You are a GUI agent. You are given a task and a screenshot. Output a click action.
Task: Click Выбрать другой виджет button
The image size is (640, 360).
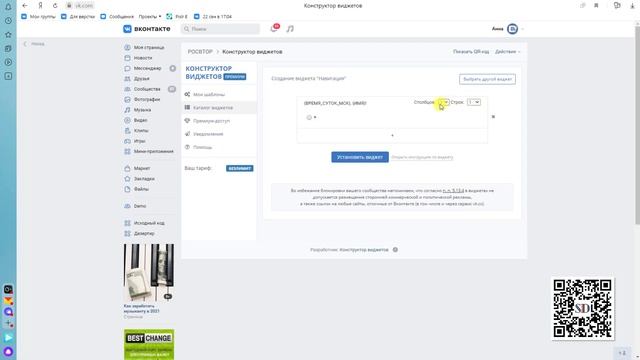click(487, 79)
